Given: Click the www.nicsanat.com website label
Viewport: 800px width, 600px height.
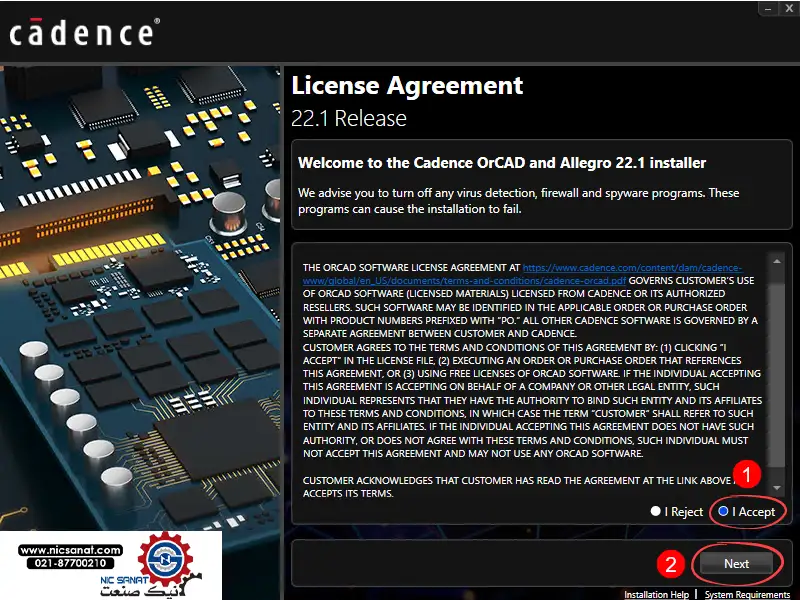Looking at the screenshot, I should pyautogui.click(x=70, y=550).
